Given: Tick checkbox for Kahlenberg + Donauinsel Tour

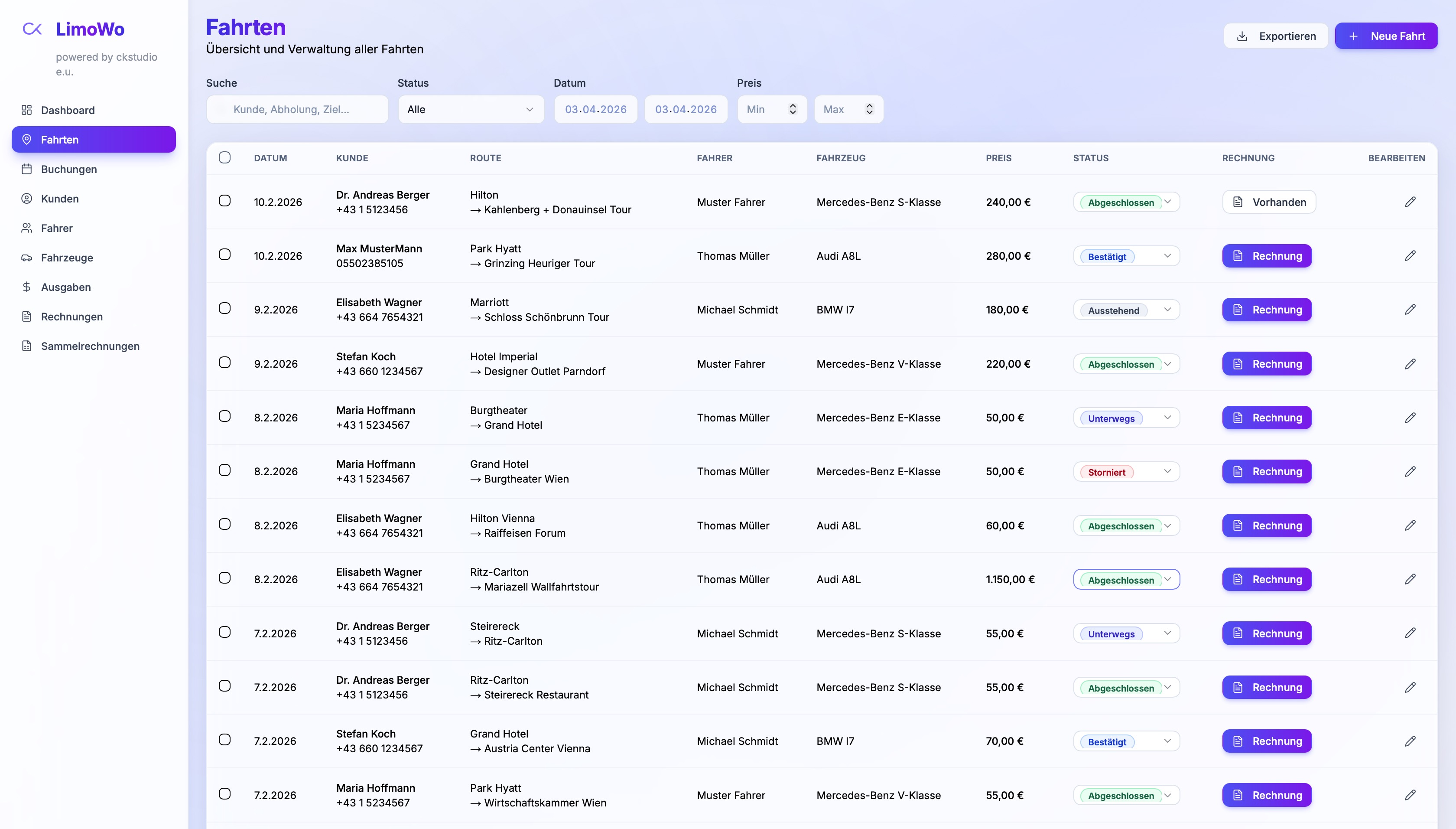Looking at the screenshot, I should coord(225,200).
